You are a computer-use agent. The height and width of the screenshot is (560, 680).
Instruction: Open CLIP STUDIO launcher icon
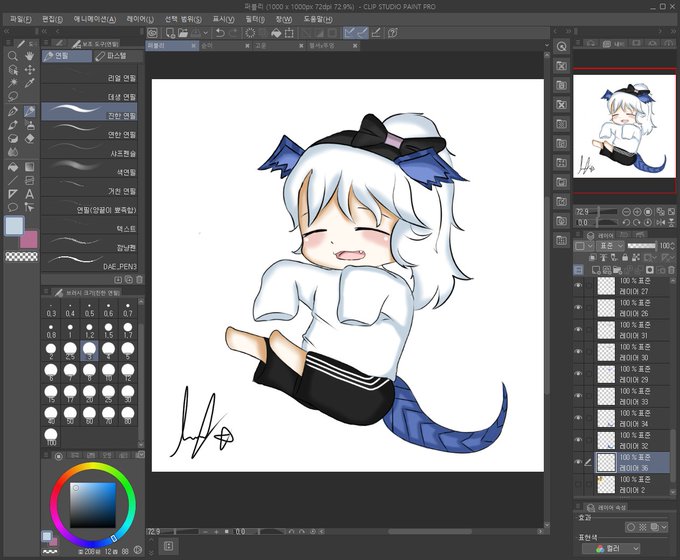152,33
